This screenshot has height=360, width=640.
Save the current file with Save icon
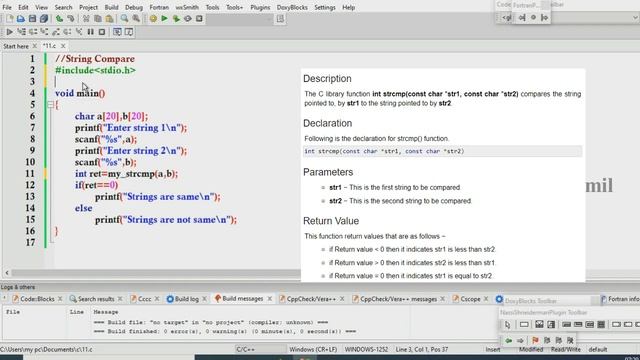32,19
